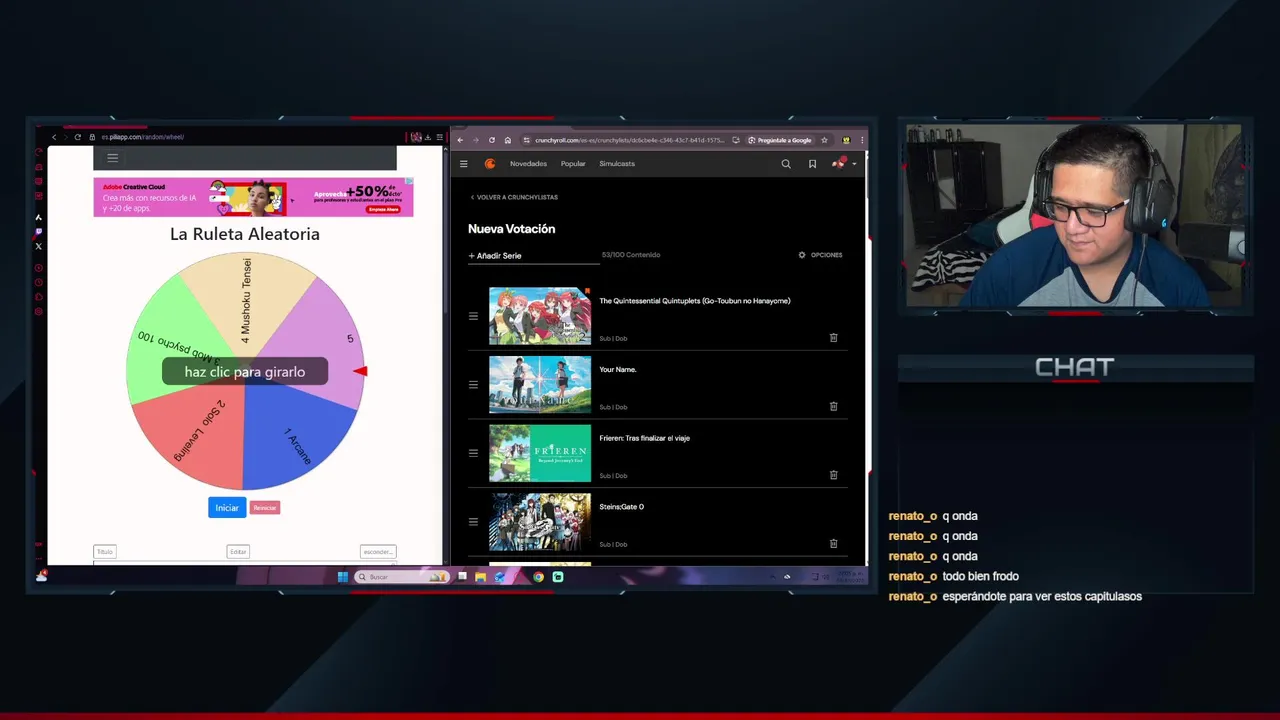1280x720 pixels.
Task: Open the Novedades menu
Action: coord(528,164)
